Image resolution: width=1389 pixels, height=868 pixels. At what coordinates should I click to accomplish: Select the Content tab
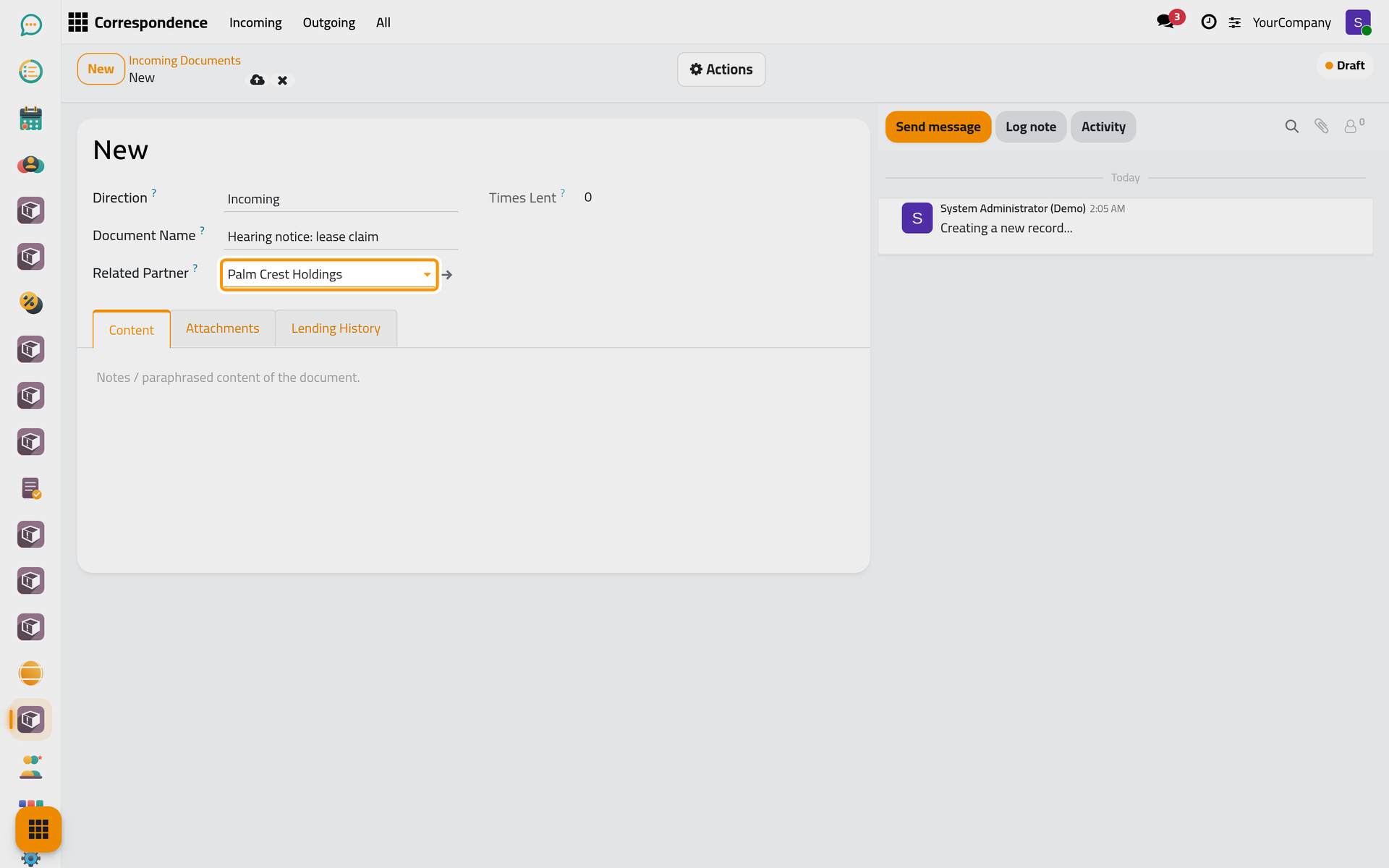(132, 330)
